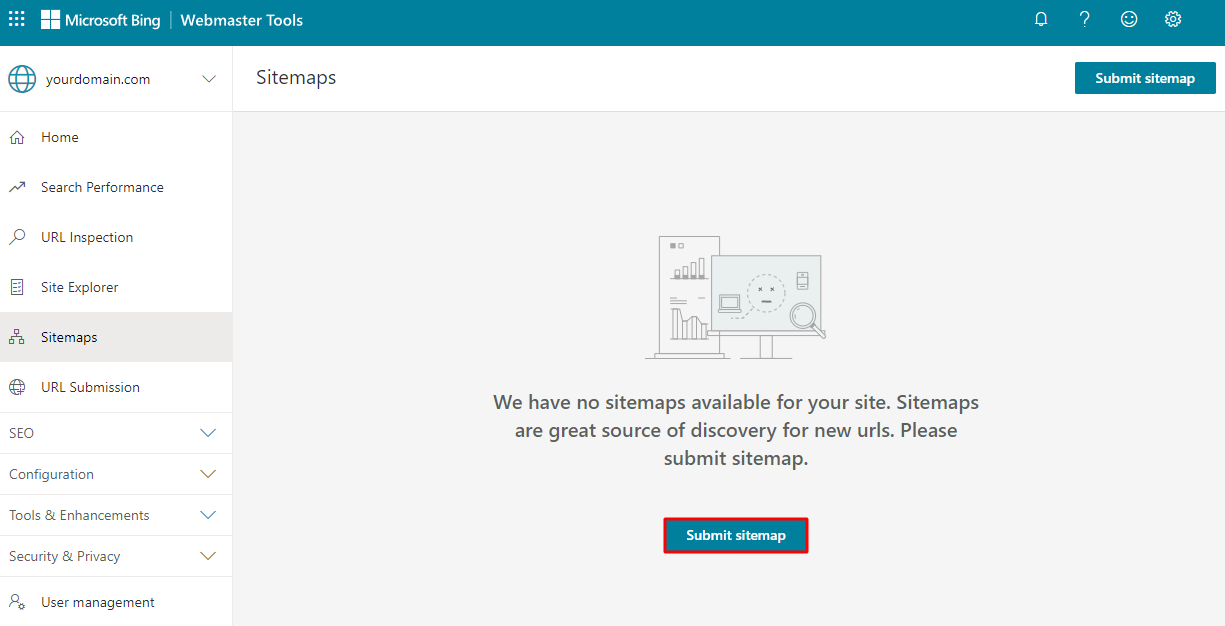Click the globe icon beside yourdomain.com
Screen dimensions: 1225x626
point(22,79)
